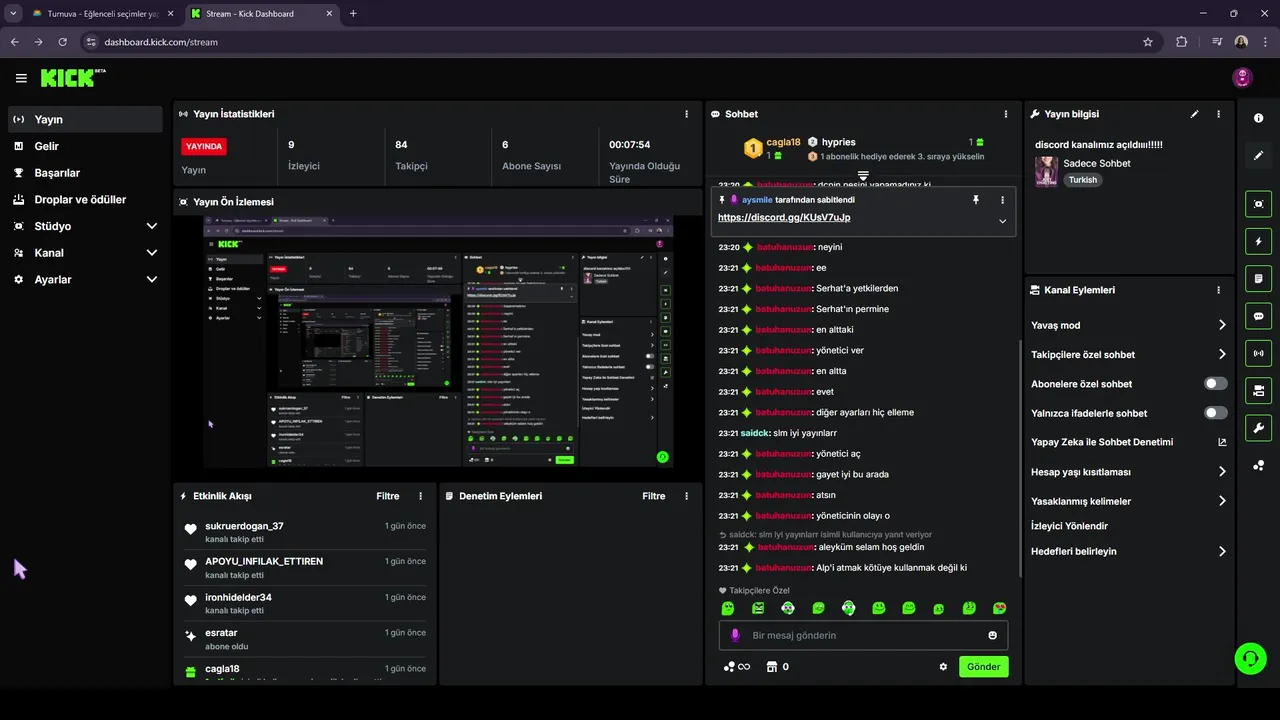Open browser extensions puzzle icon
Screen dimensions: 1280x720
(x=1182, y=42)
